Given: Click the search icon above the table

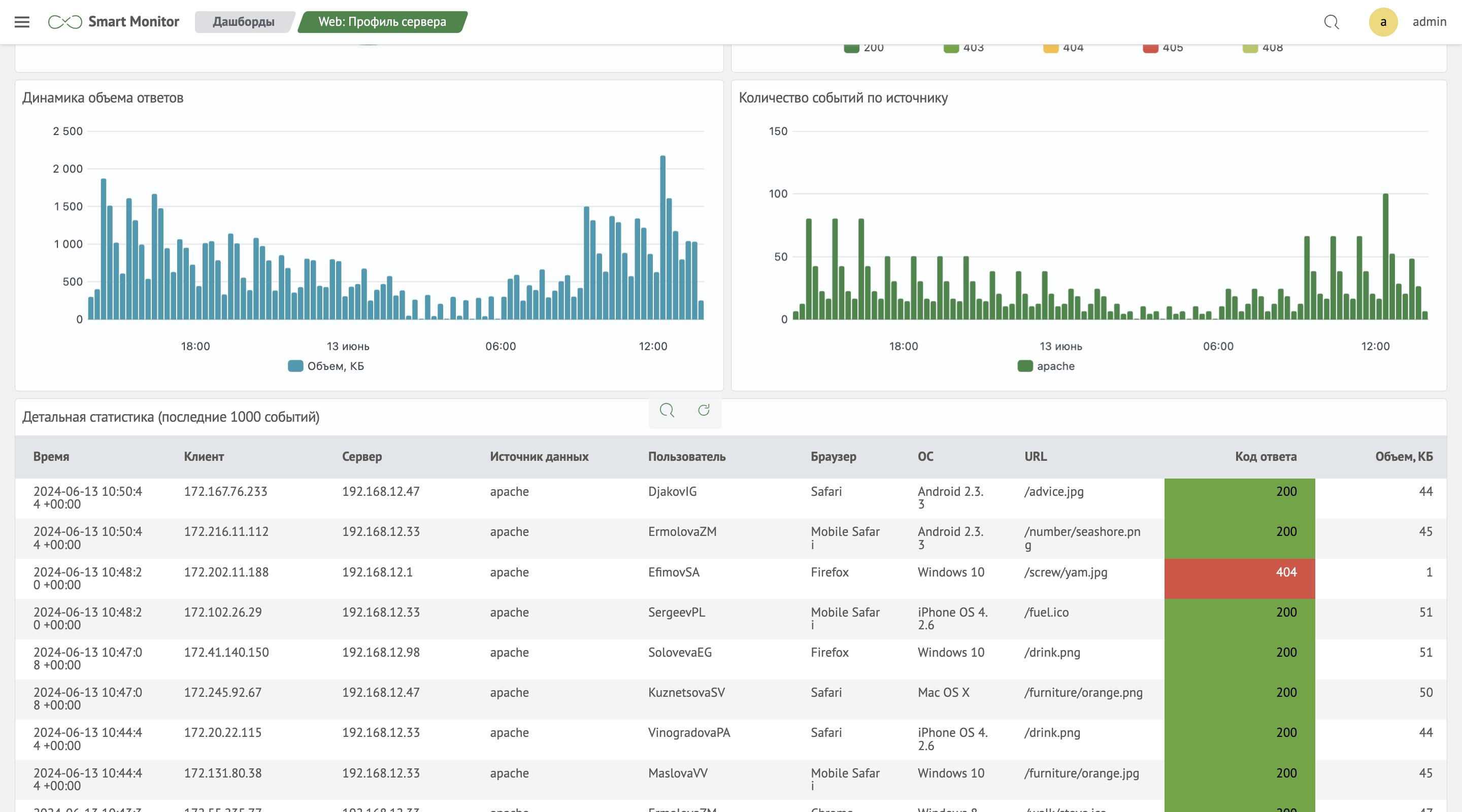Looking at the screenshot, I should [667, 410].
